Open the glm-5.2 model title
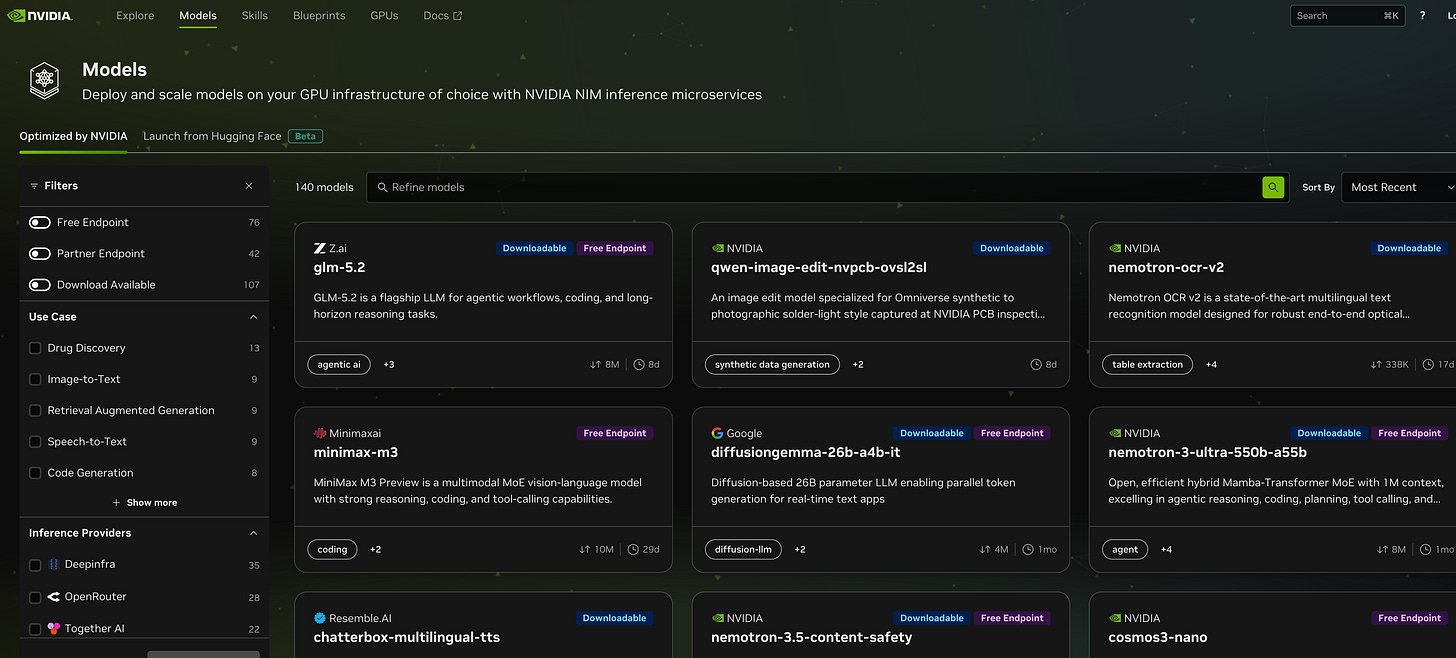 click(340, 268)
